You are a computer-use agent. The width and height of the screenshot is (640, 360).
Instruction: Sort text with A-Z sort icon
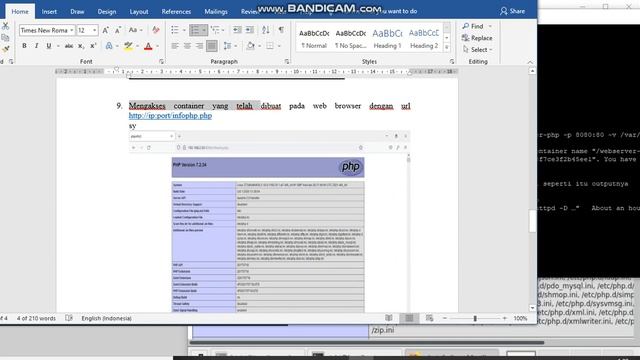266,30
